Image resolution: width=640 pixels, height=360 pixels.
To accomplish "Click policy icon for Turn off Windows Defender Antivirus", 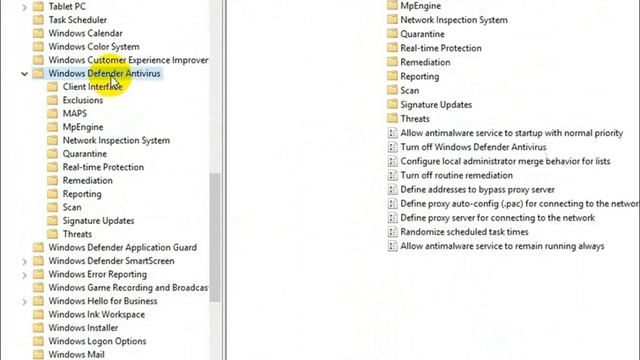I will pos(392,147).
